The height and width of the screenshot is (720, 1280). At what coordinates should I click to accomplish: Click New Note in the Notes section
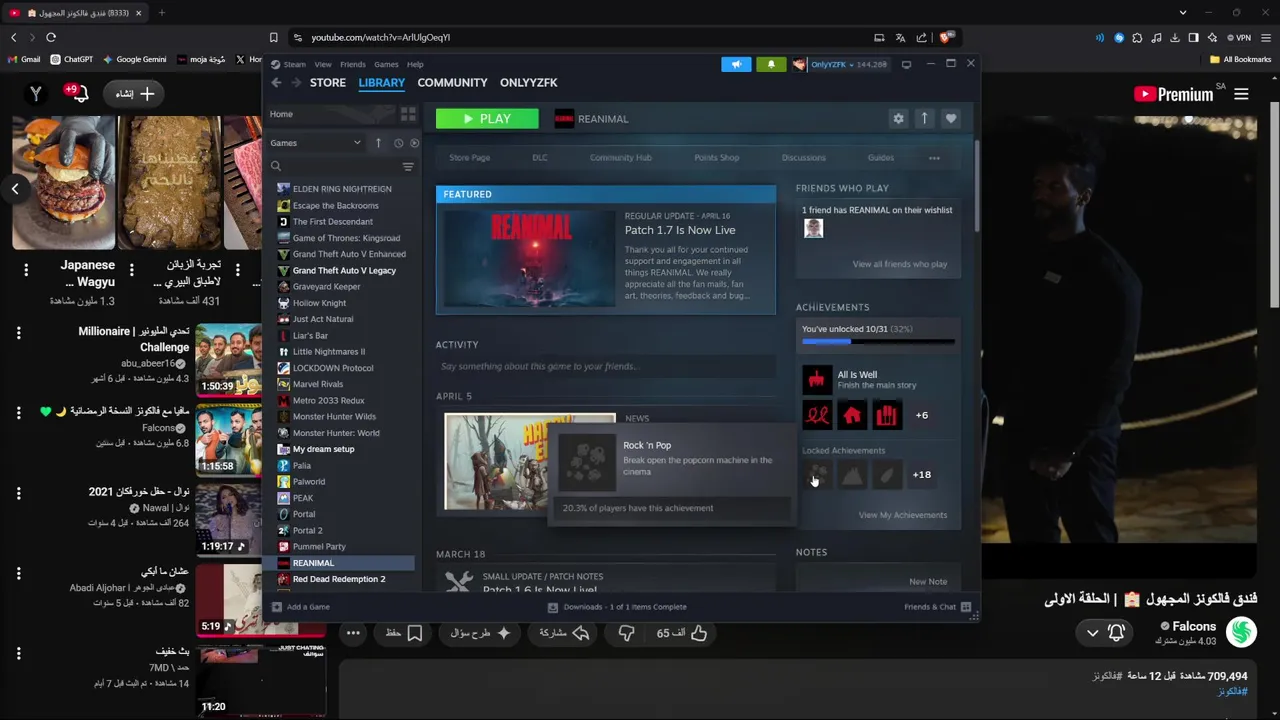[928, 581]
